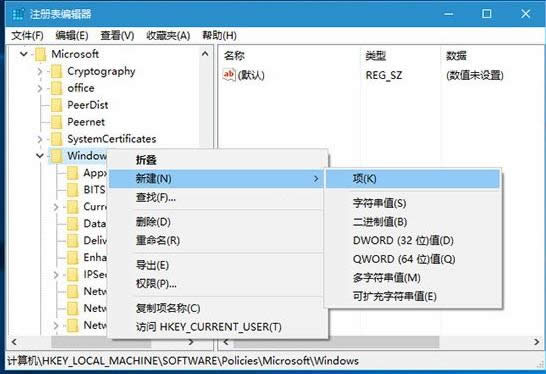This screenshot has width=546, height=374.
Task: Select 项(K) in the submenu
Action: click(x=413, y=179)
